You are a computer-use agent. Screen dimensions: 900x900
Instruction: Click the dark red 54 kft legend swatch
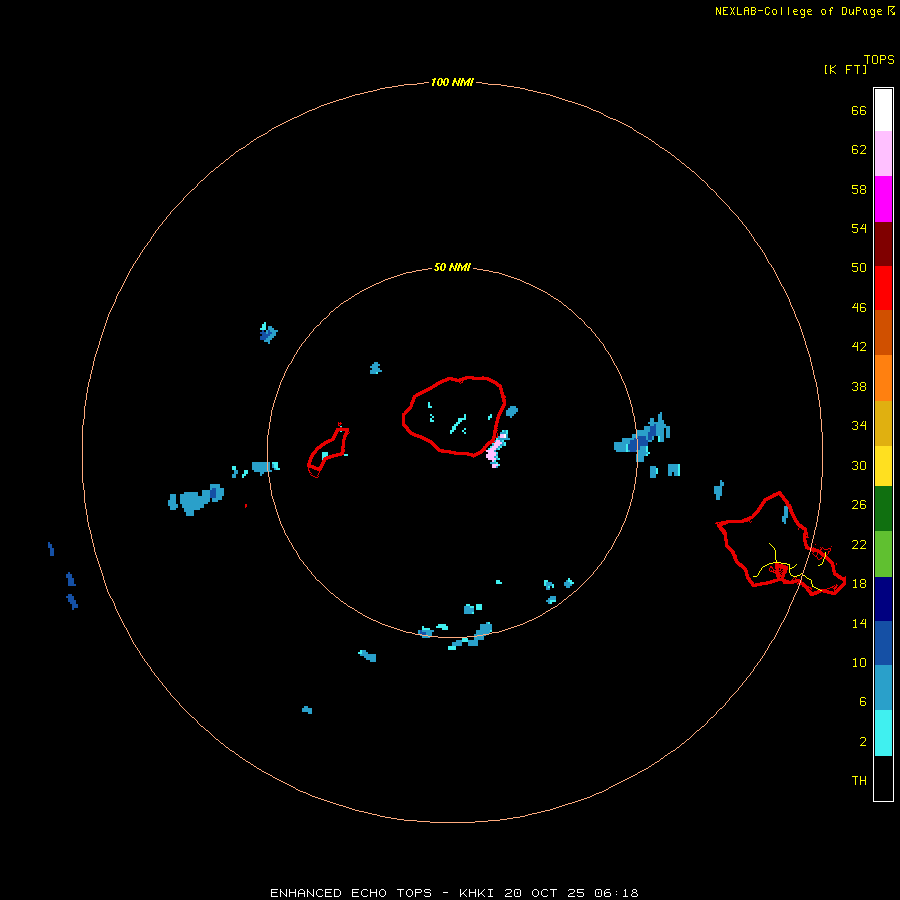(x=883, y=243)
